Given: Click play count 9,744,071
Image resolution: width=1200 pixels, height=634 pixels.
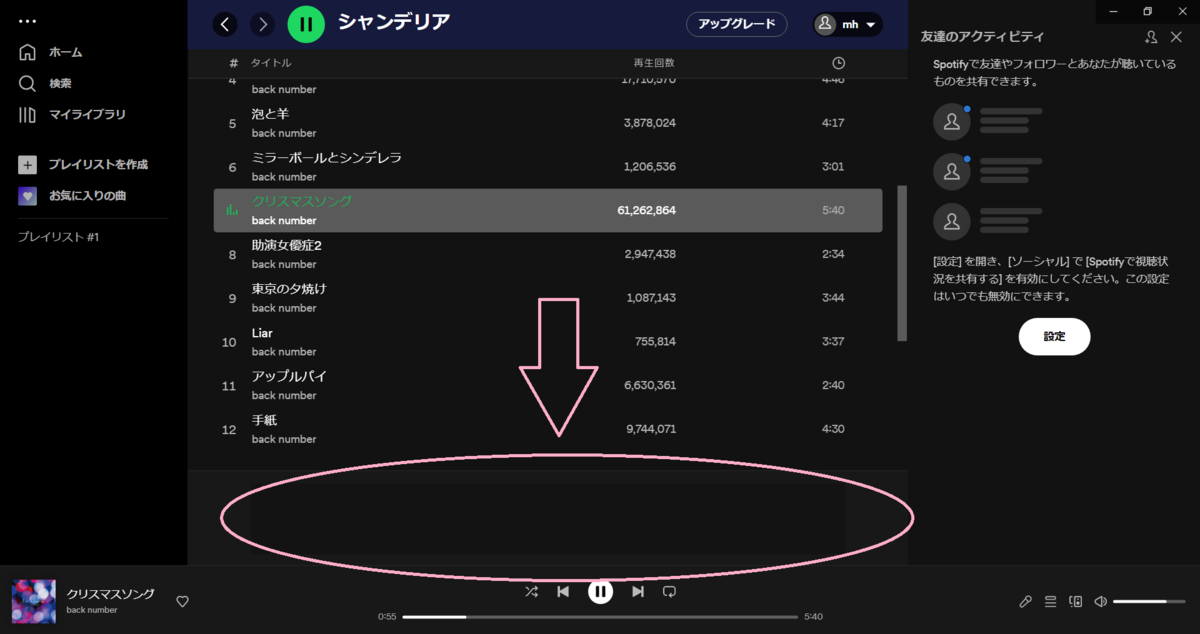Looking at the screenshot, I should pos(651,429).
